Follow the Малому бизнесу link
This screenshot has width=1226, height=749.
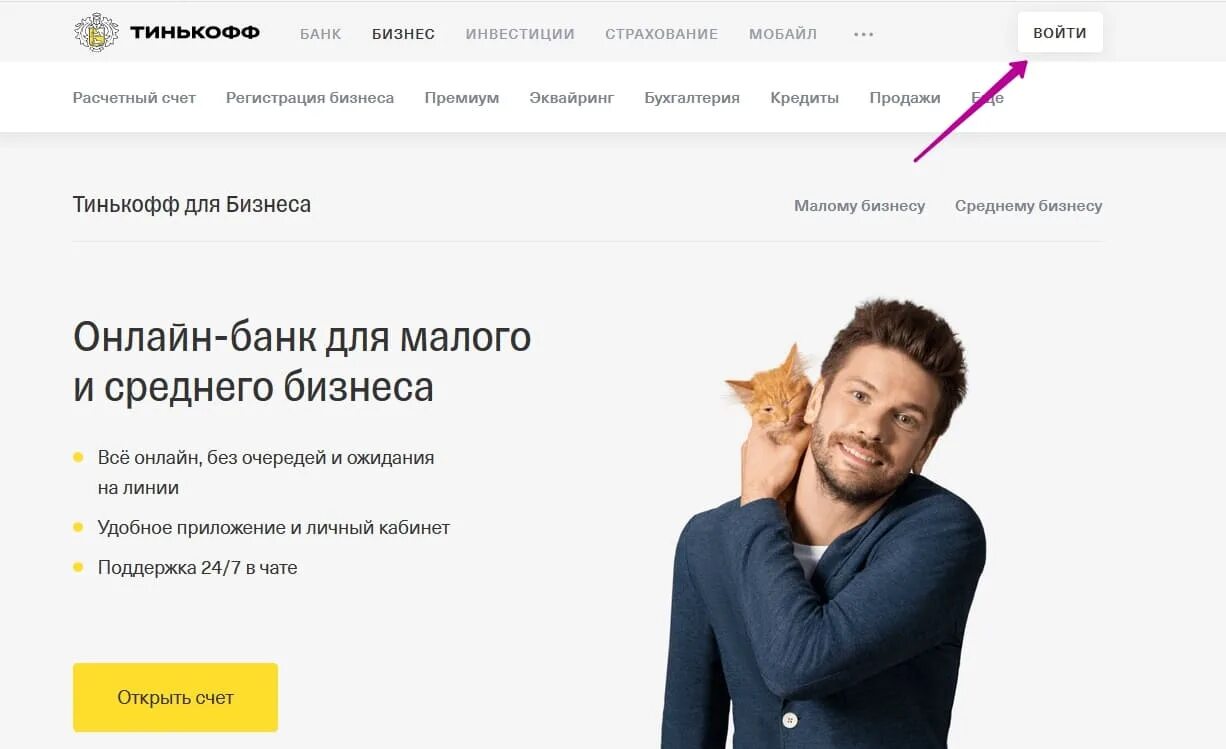[x=860, y=206]
